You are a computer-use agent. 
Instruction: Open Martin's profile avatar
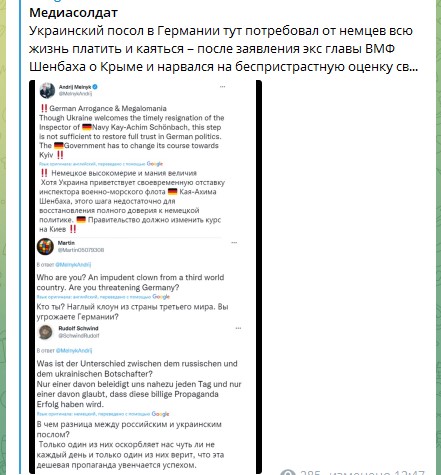click(45, 247)
